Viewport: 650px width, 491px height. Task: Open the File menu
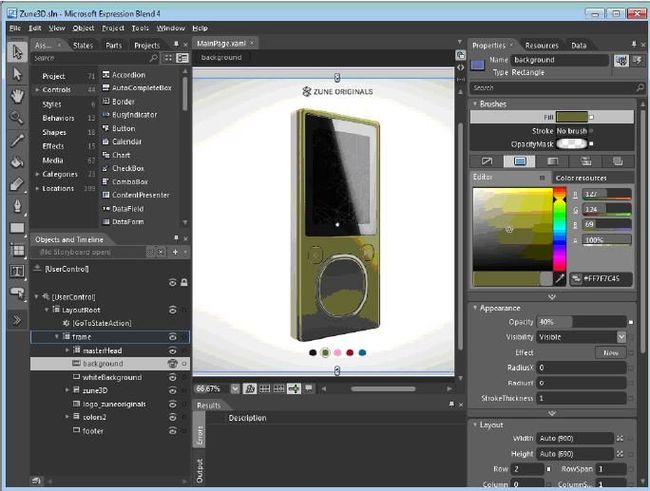(x=15, y=28)
